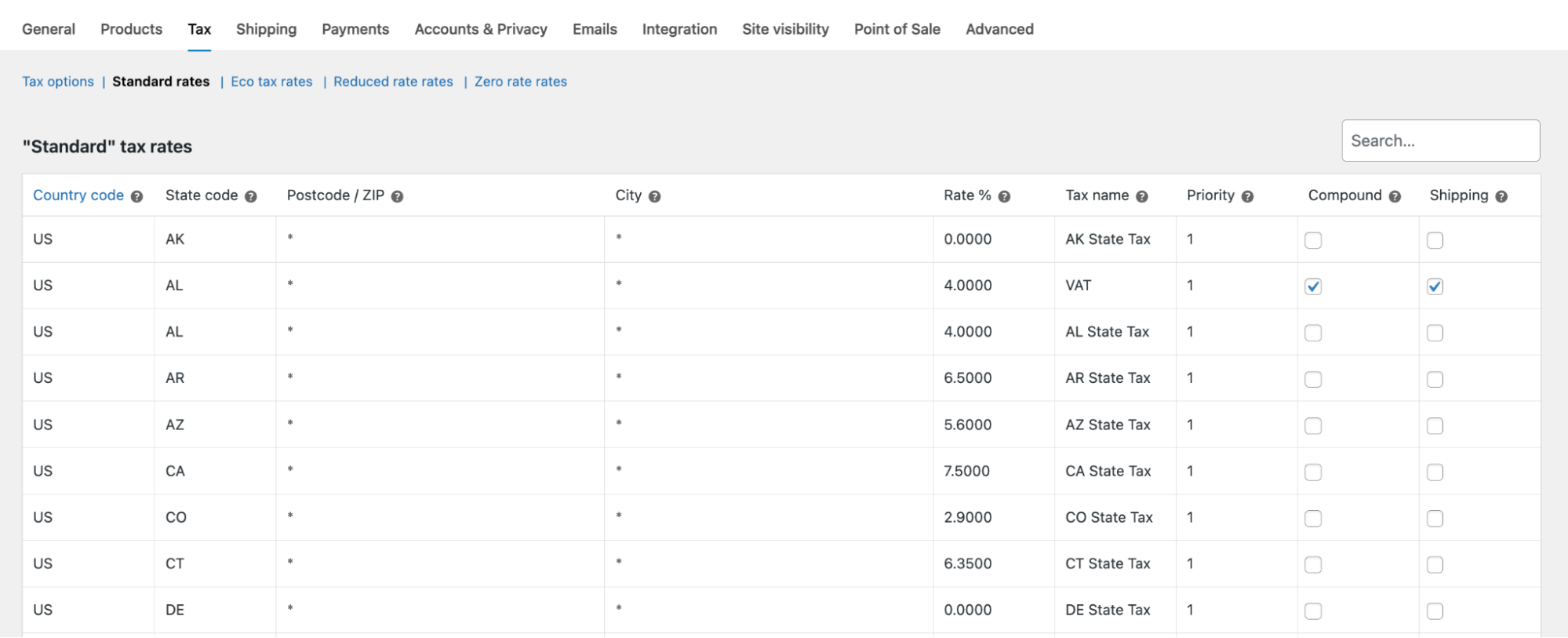Go to Point of Sale tab

click(x=897, y=29)
